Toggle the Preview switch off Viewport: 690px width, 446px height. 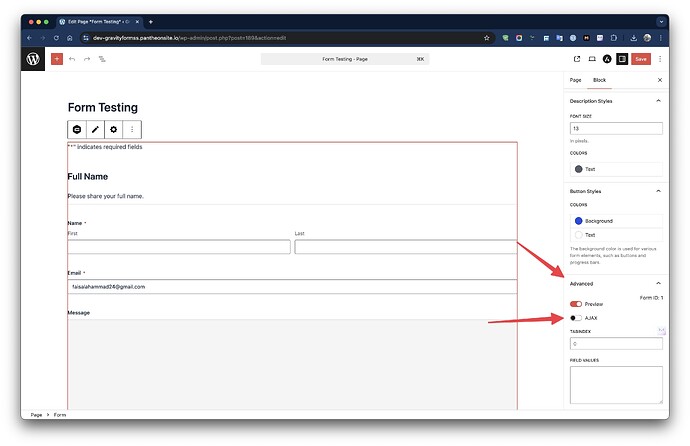click(576, 304)
